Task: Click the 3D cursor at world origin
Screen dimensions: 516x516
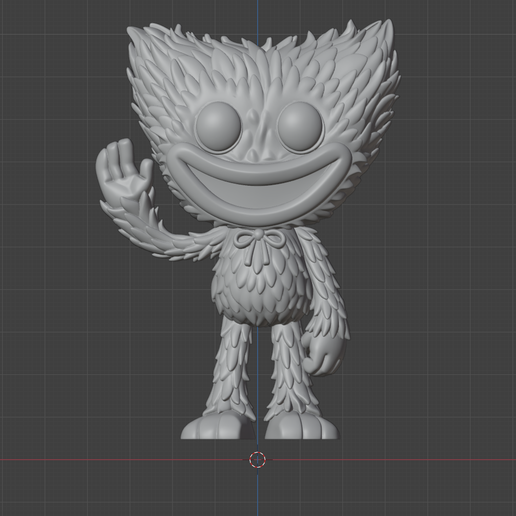Action: coord(258,460)
